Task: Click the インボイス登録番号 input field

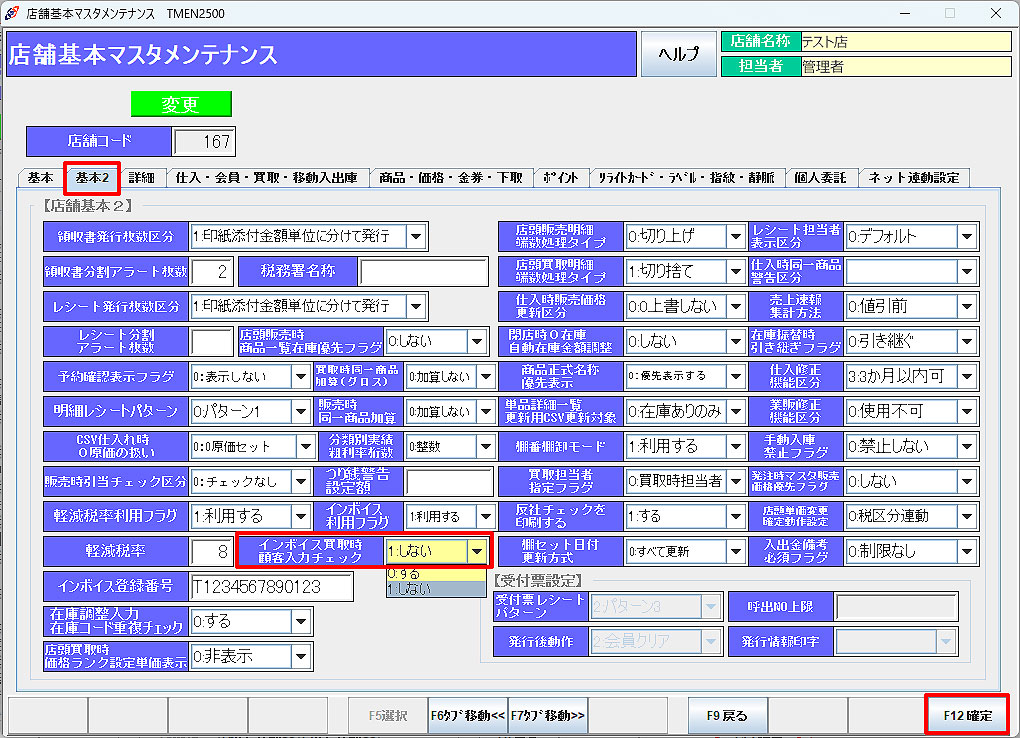Action: tap(271, 587)
